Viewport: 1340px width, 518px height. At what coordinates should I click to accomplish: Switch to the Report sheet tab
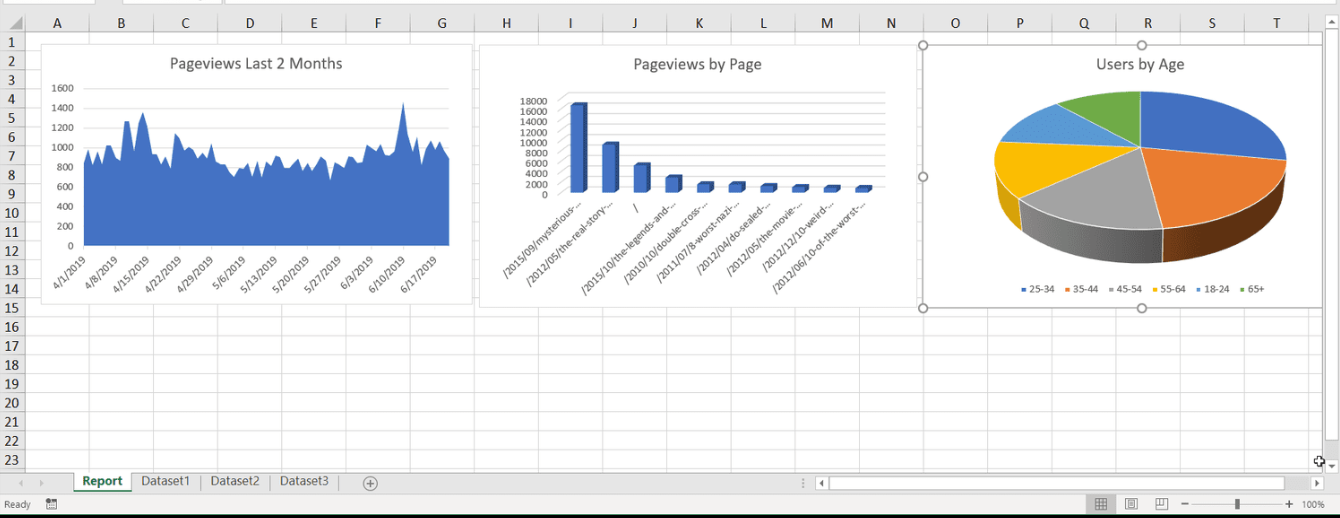(102, 482)
